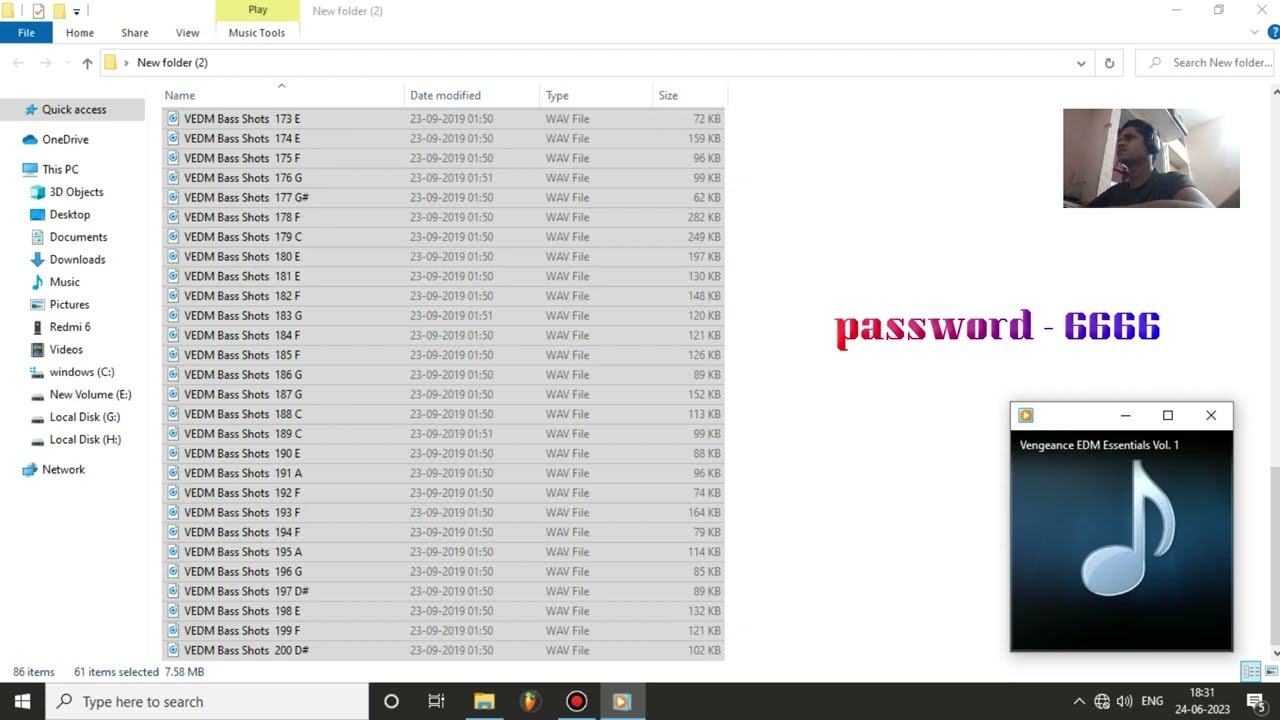Sort files by Size column

point(690,95)
